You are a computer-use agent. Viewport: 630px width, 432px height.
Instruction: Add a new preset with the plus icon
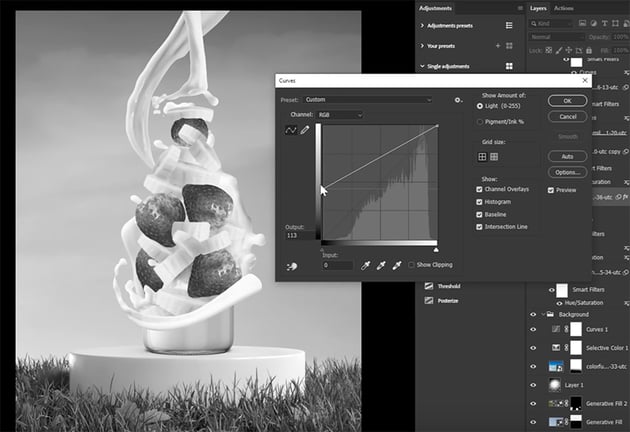(x=498, y=45)
